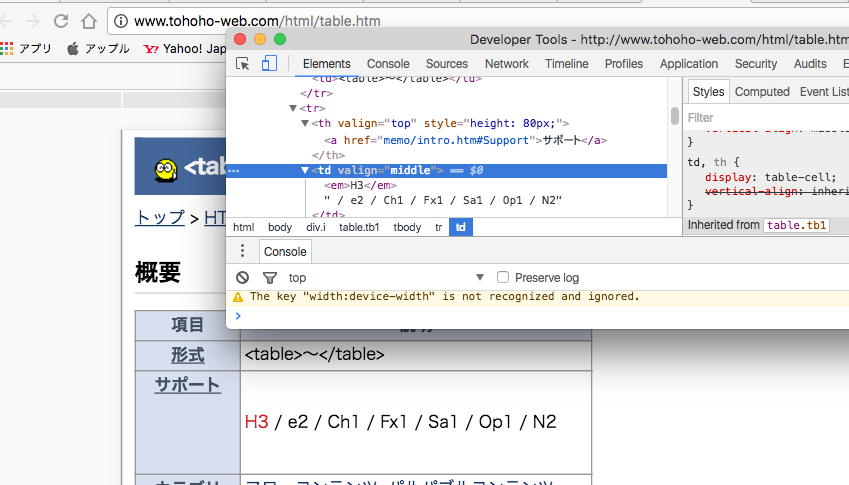Open console filter funnel icon

coord(270,278)
